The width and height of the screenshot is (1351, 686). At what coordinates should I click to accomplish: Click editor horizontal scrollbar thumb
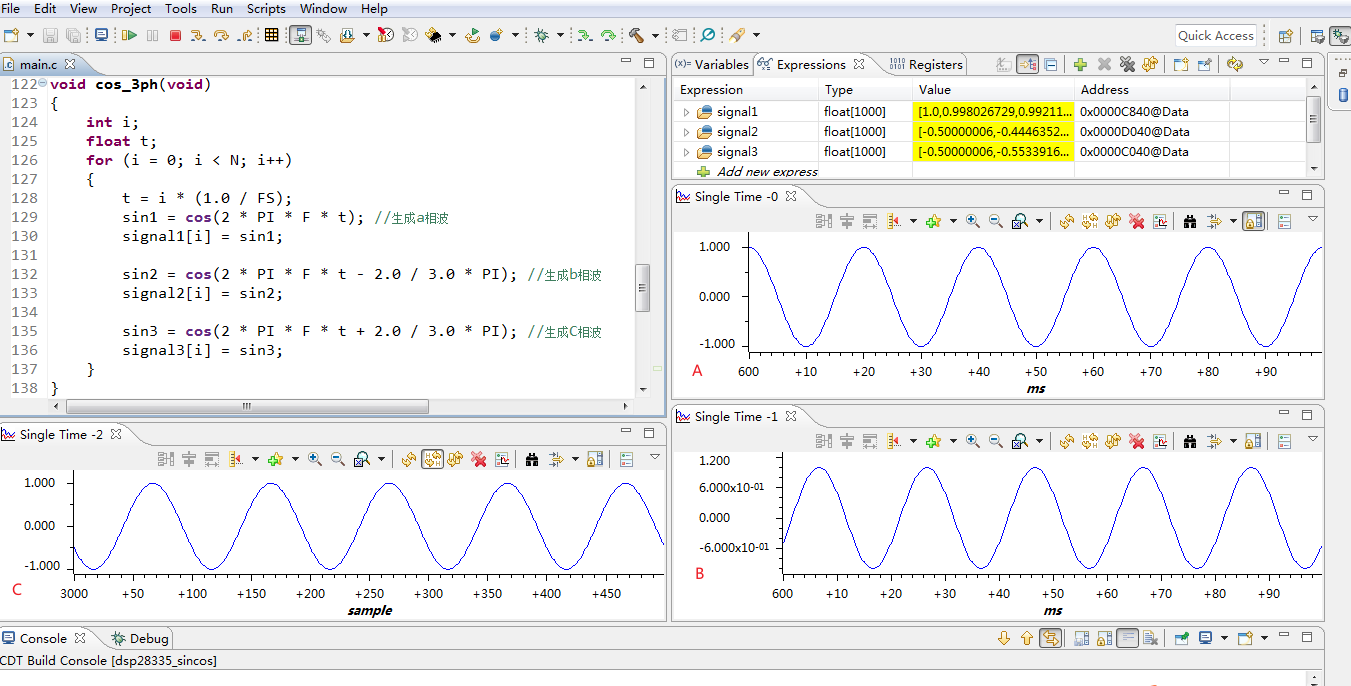click(x=246, y=407)
